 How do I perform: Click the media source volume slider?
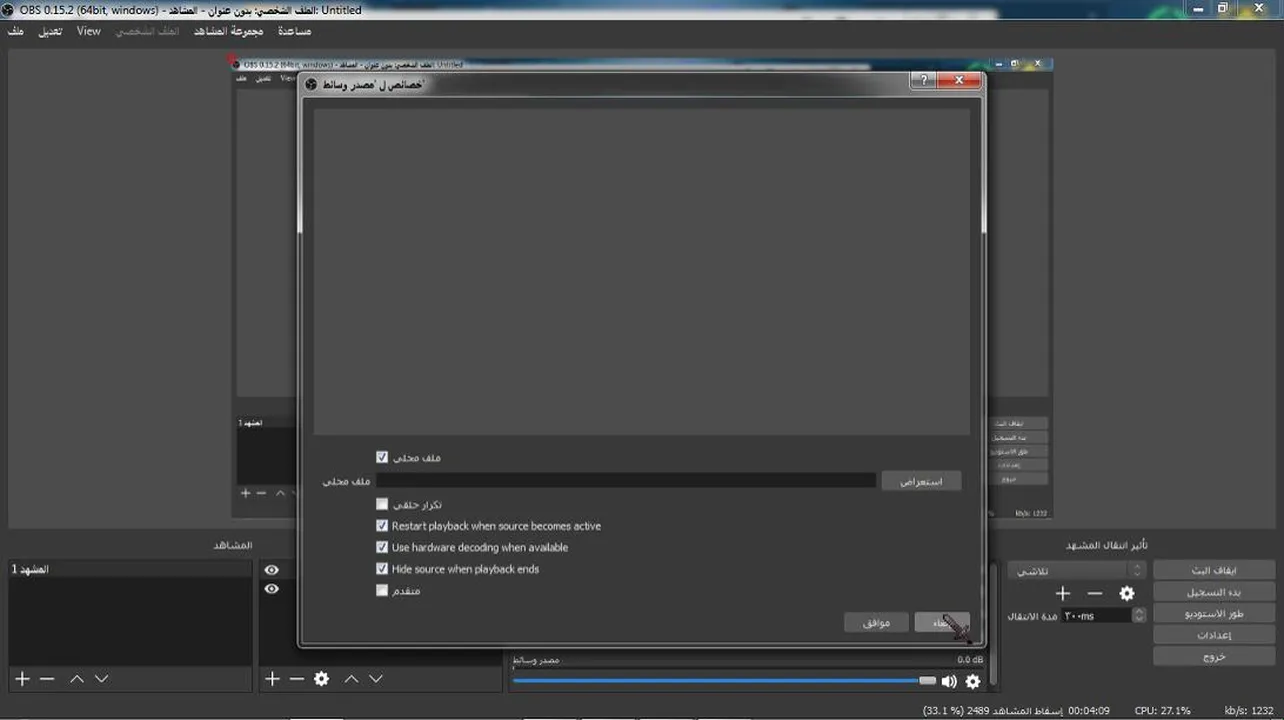(723, 681)
